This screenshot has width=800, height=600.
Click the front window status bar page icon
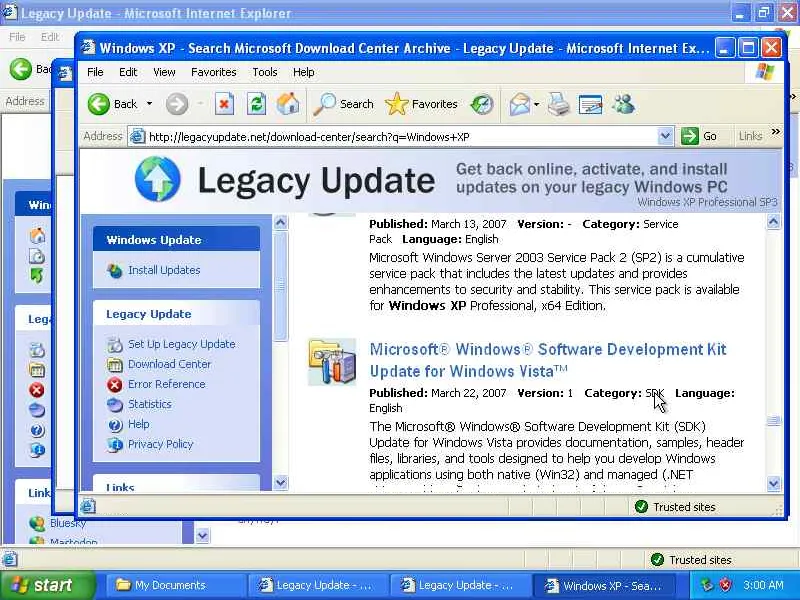coord(88,506)
